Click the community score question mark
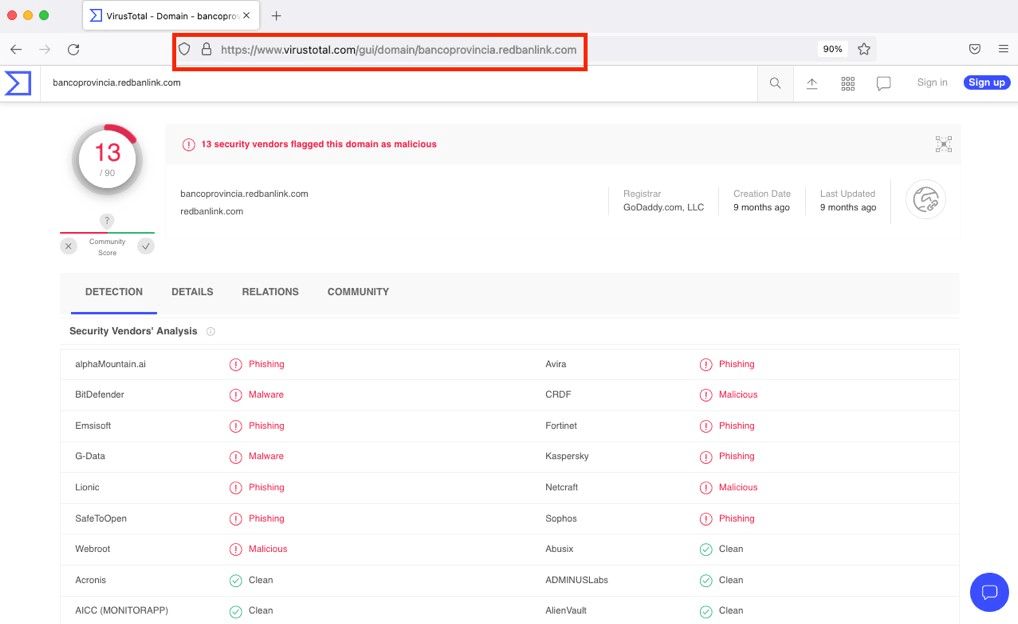Viewport: 1018px width, 624px height. pos(107,221)
